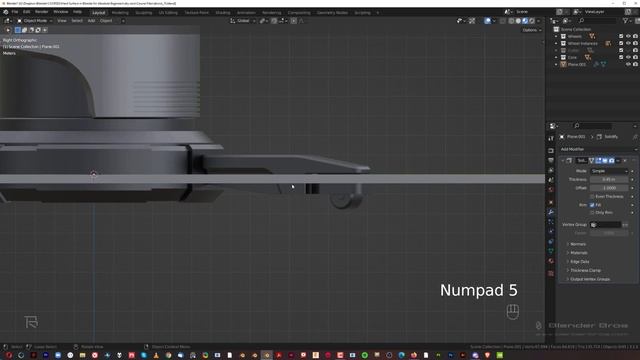Open the Modifier properties tab (wrench)
The width and height of the screenshot is (640, 360).
pos(551,212)
